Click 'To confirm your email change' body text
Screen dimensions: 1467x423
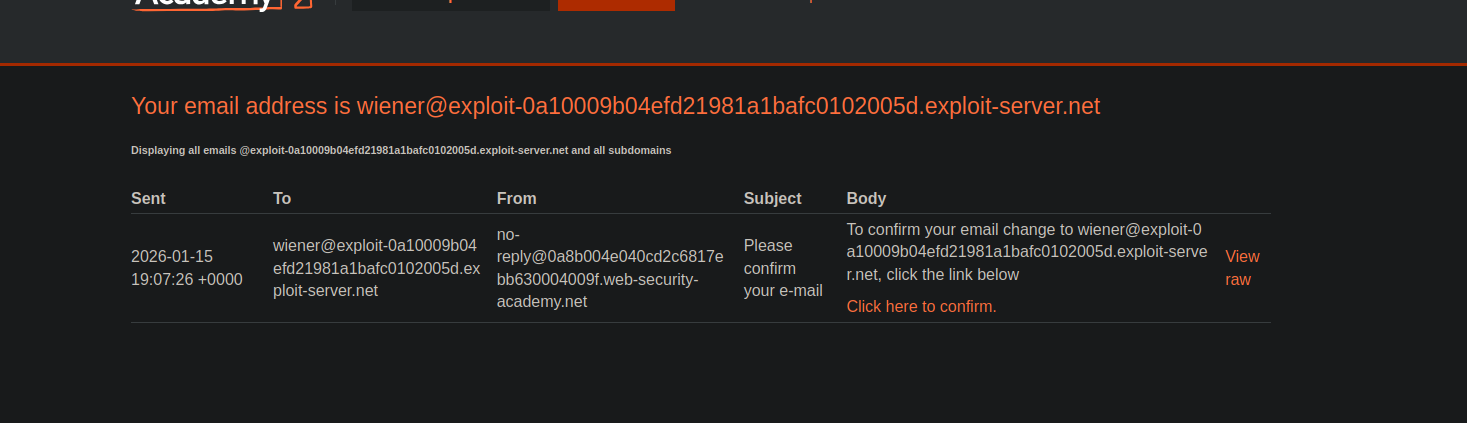pyautogui.click(x=960, y=229)
